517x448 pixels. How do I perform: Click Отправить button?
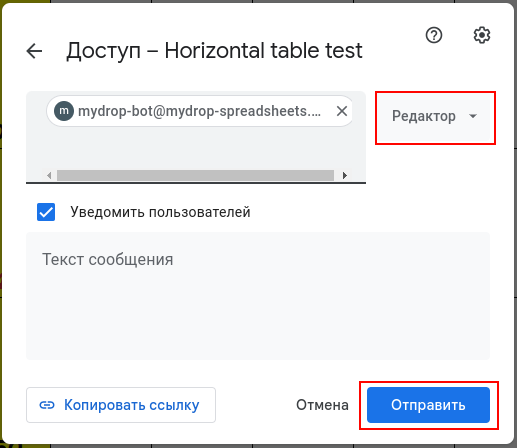click(428, 405)
